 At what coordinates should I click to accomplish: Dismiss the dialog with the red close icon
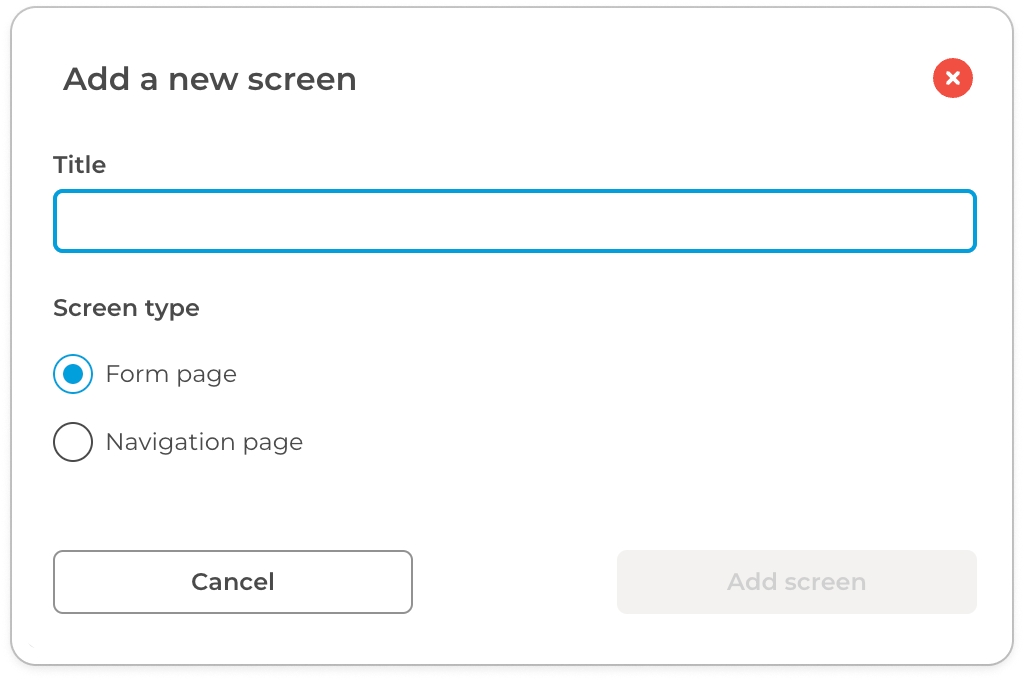click(952, 78)
